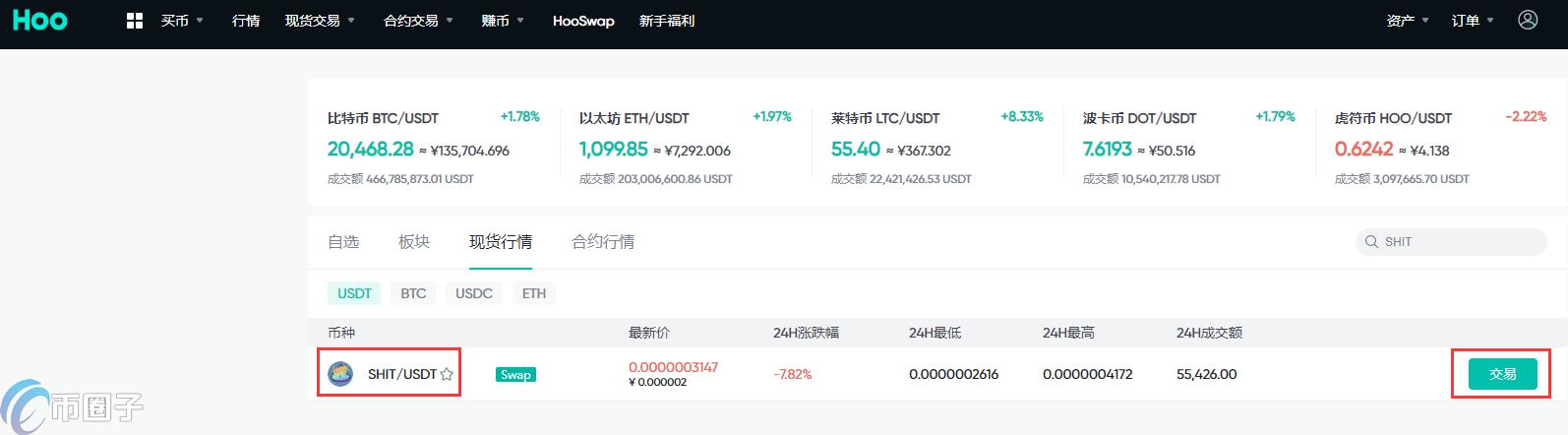
Task: Switch to the 自选 tab
Action: coord(343,242)
